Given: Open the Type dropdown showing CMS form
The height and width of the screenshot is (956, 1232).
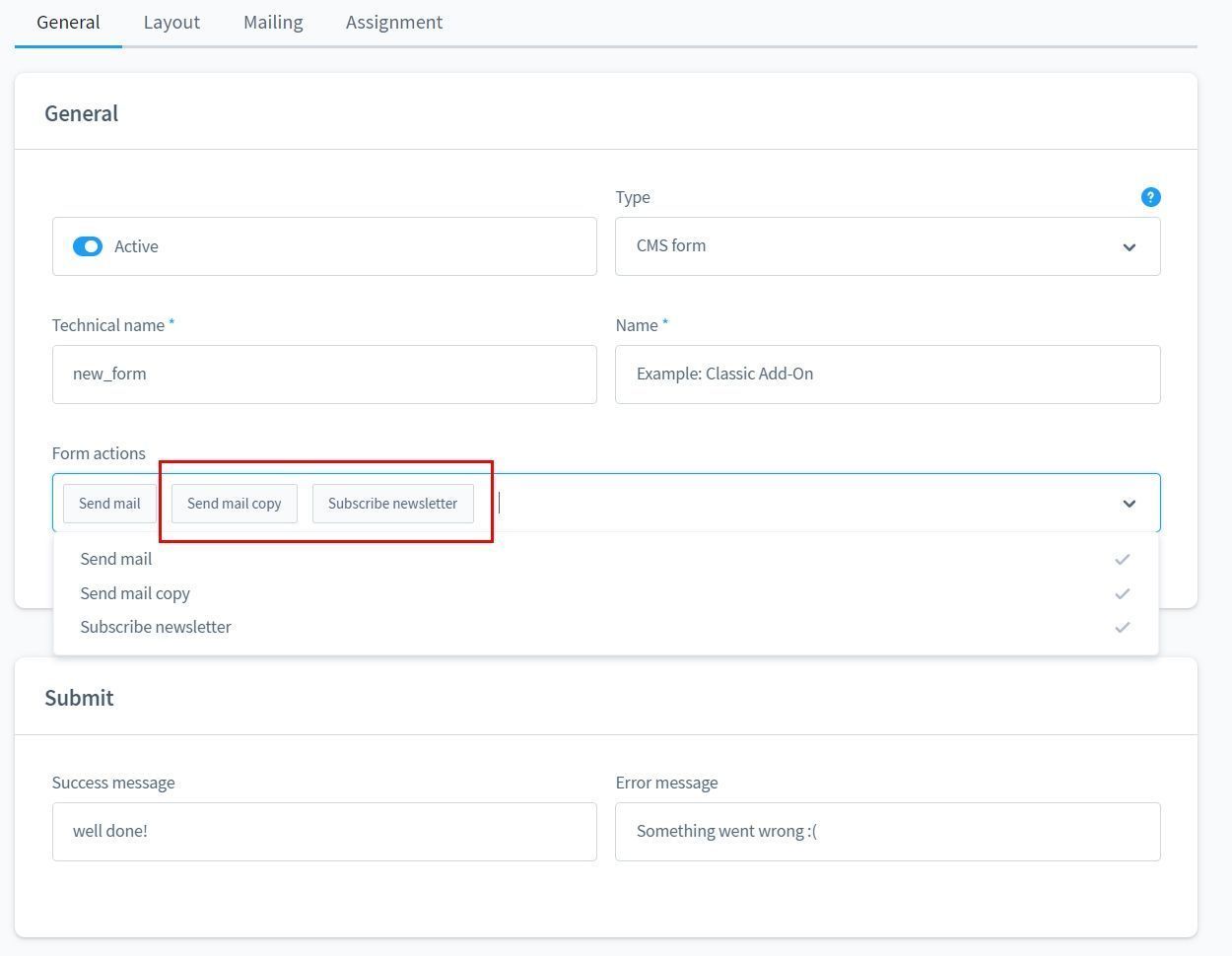Looking at the screenshot, I should (887, 246).
